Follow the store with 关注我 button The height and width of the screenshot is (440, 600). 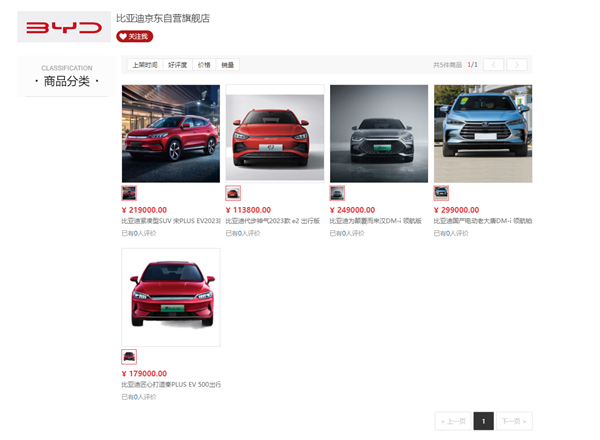click(134, 36)
